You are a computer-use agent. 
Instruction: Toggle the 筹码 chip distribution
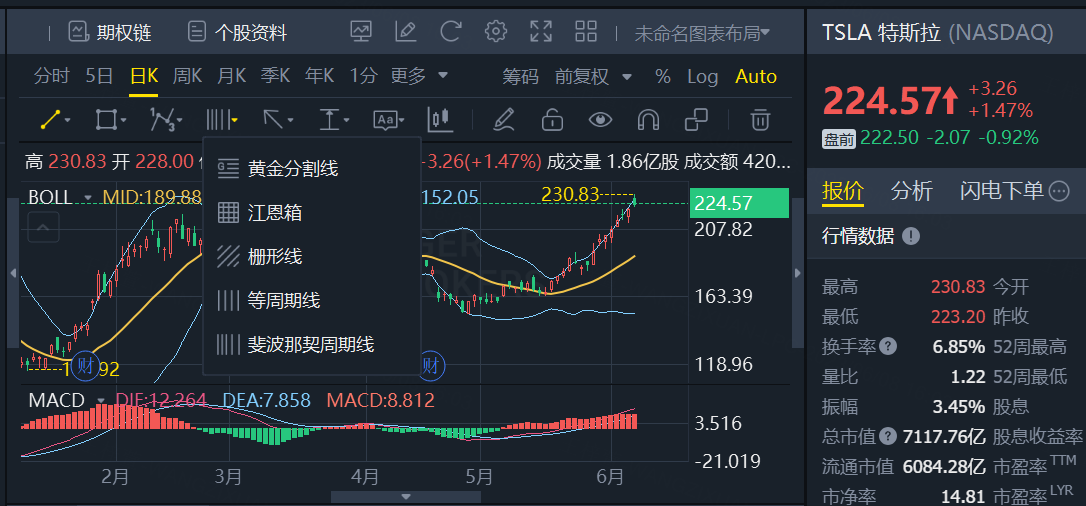coord(520,77)
